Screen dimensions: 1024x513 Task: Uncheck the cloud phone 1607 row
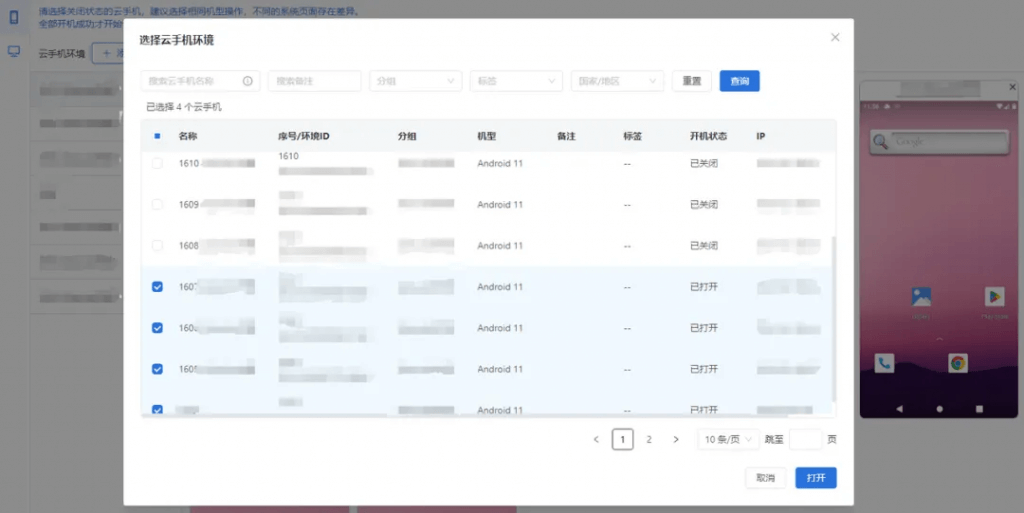(157, 287)
